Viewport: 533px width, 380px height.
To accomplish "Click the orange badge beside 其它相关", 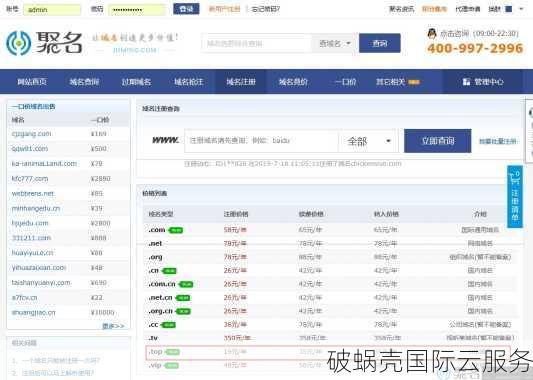I will click(414, 82).
